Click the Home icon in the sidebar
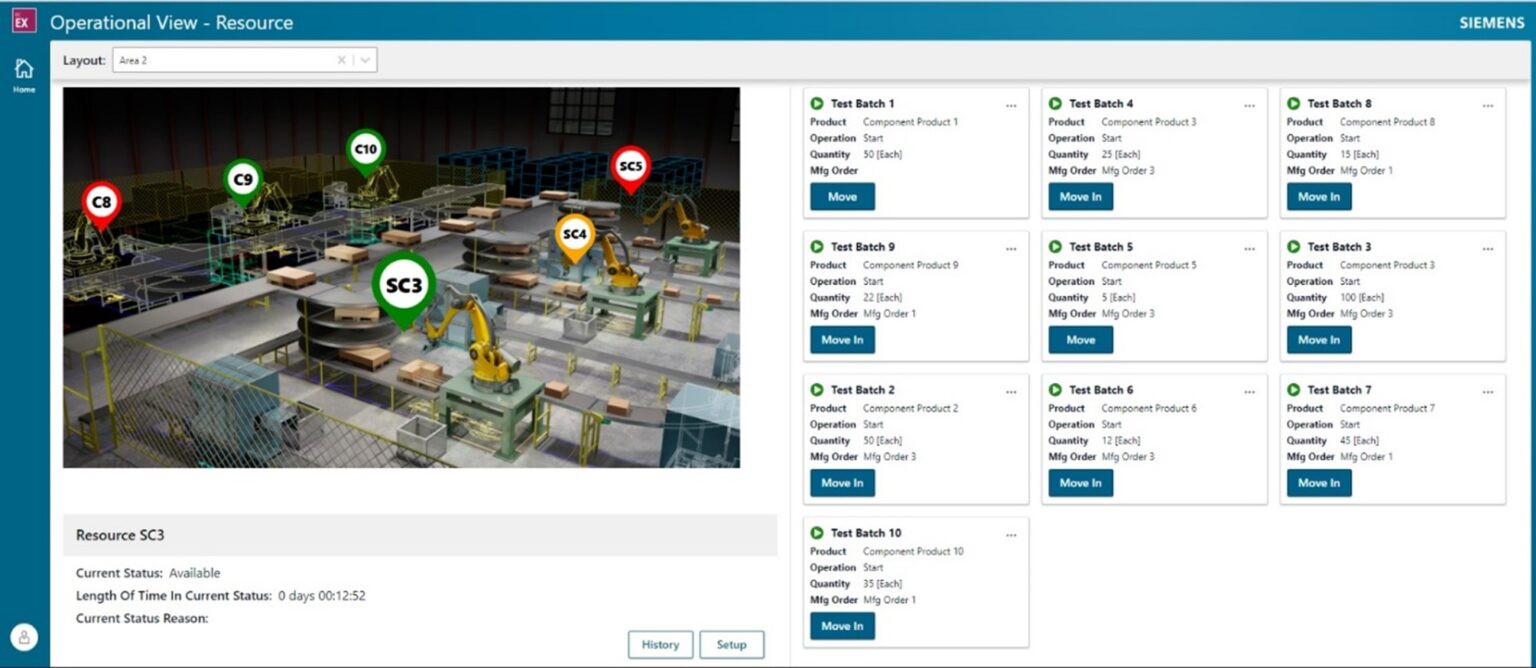 (x=23, y=68)
